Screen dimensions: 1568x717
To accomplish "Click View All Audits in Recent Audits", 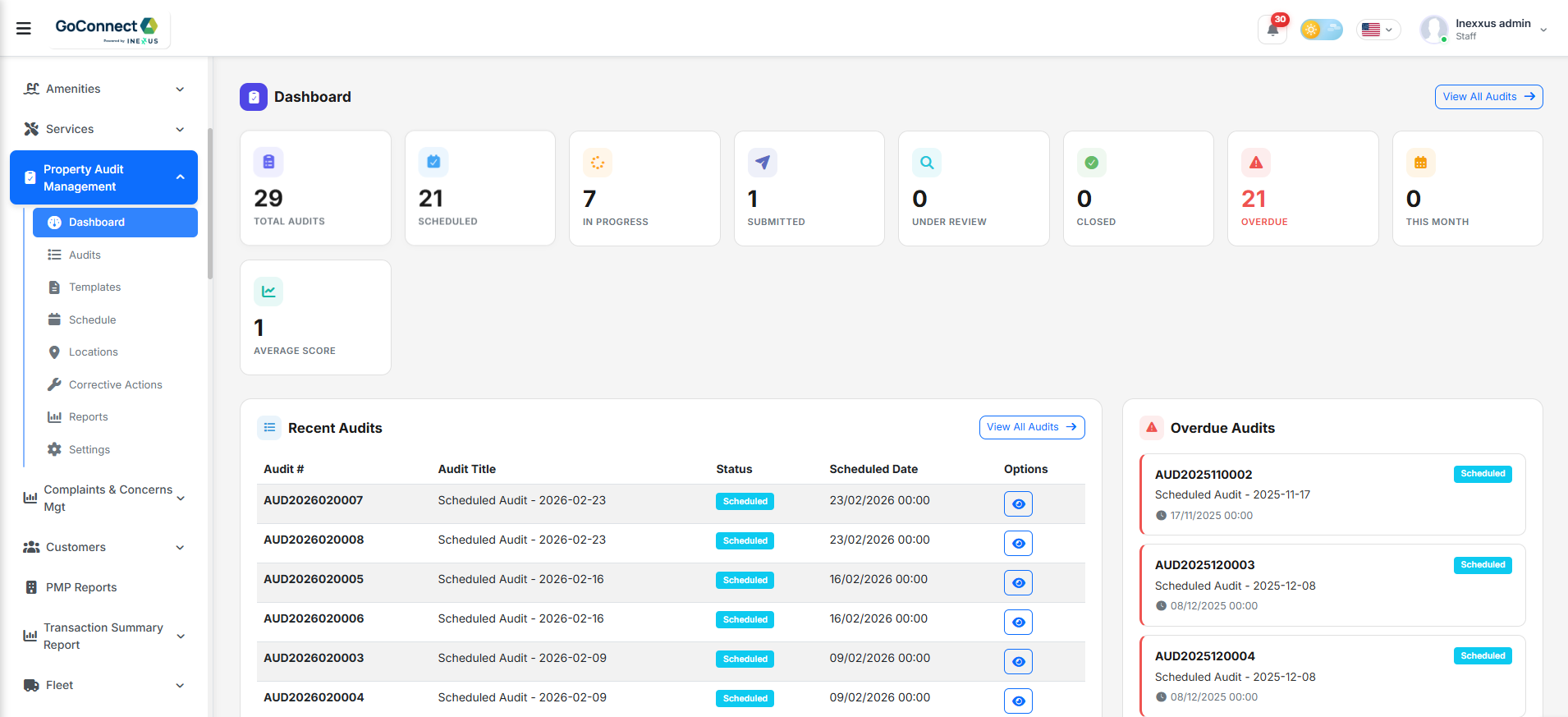I will [1032, 427].
